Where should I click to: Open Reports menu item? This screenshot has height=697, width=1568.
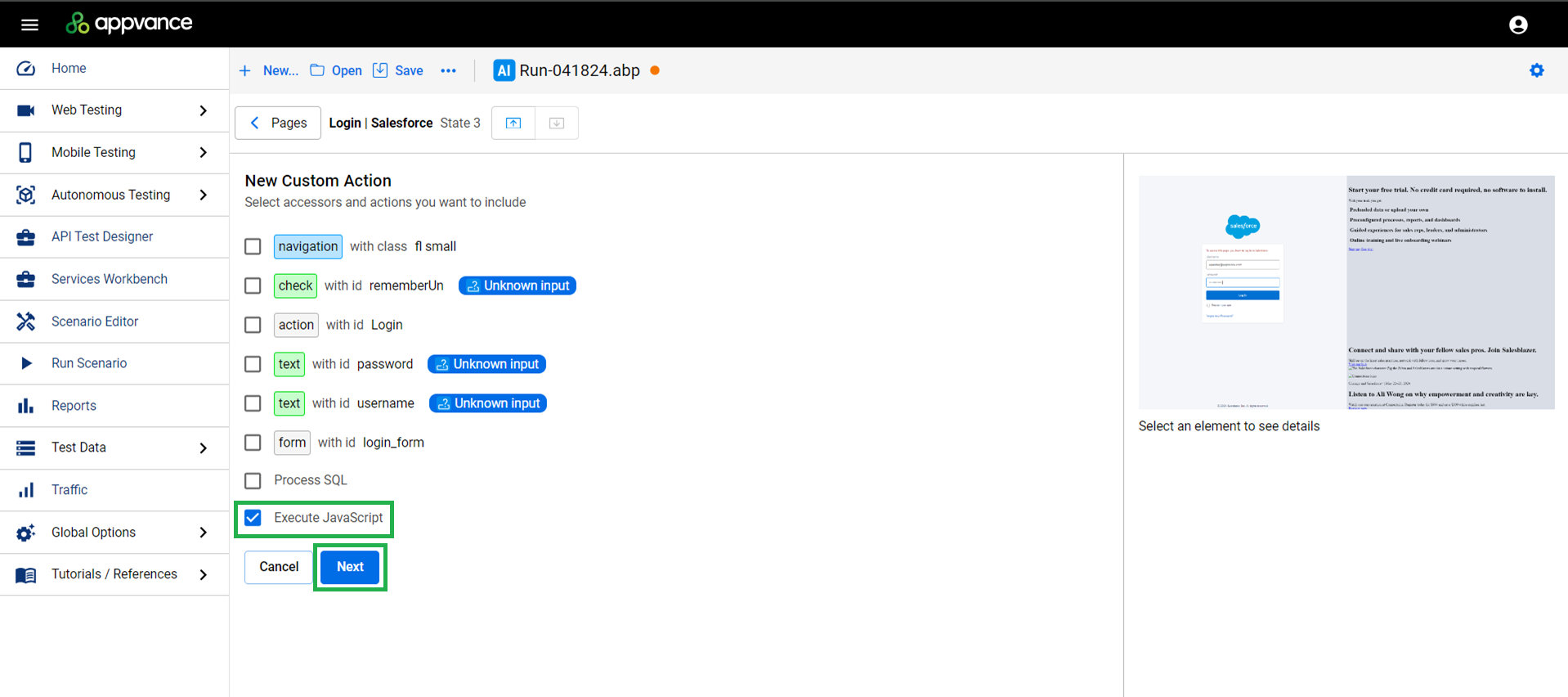pos(114,406)
